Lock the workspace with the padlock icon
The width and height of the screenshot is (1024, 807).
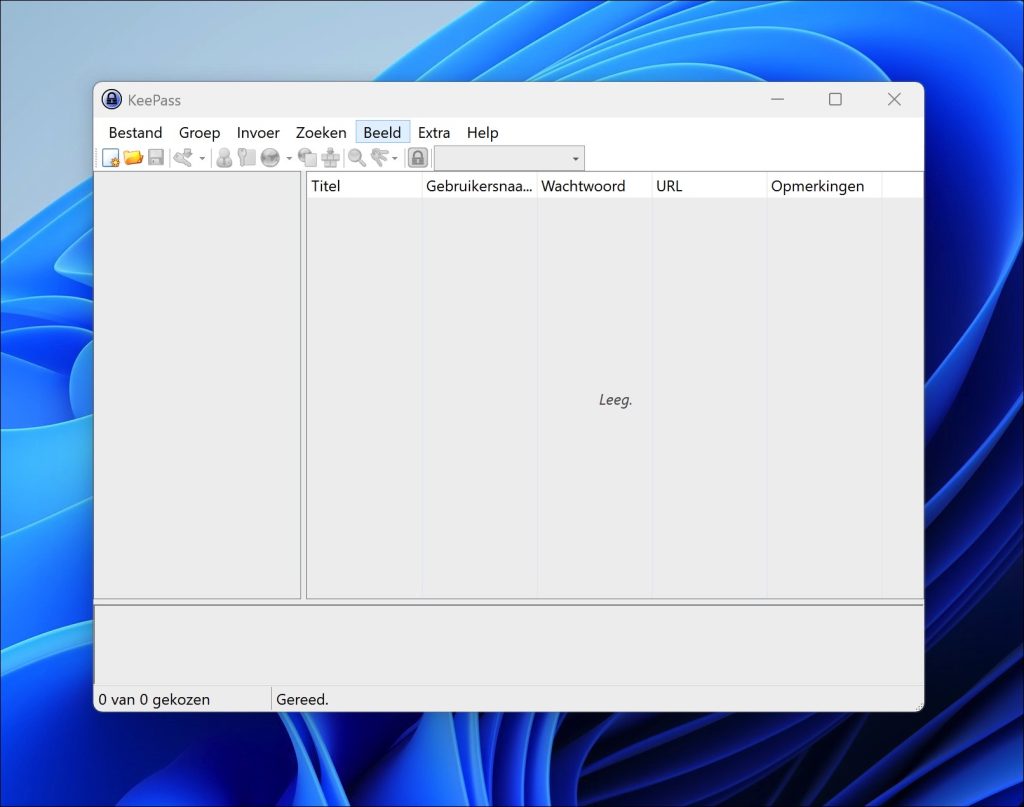coord(418,157)
